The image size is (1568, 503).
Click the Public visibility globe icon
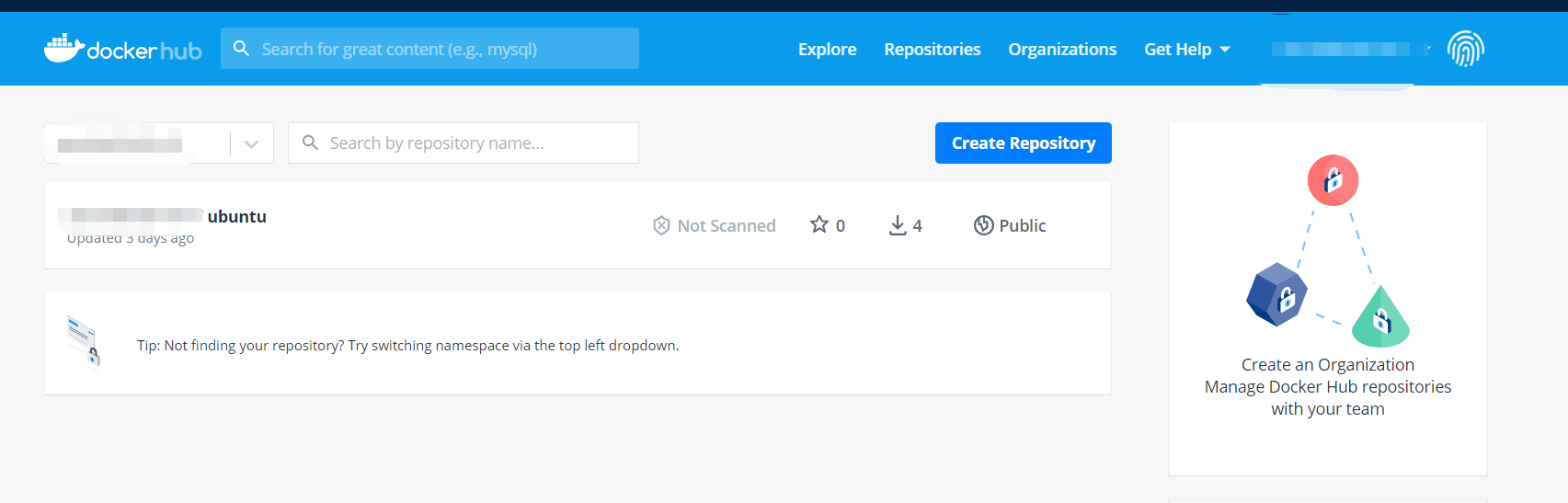[x=983, y=225]
